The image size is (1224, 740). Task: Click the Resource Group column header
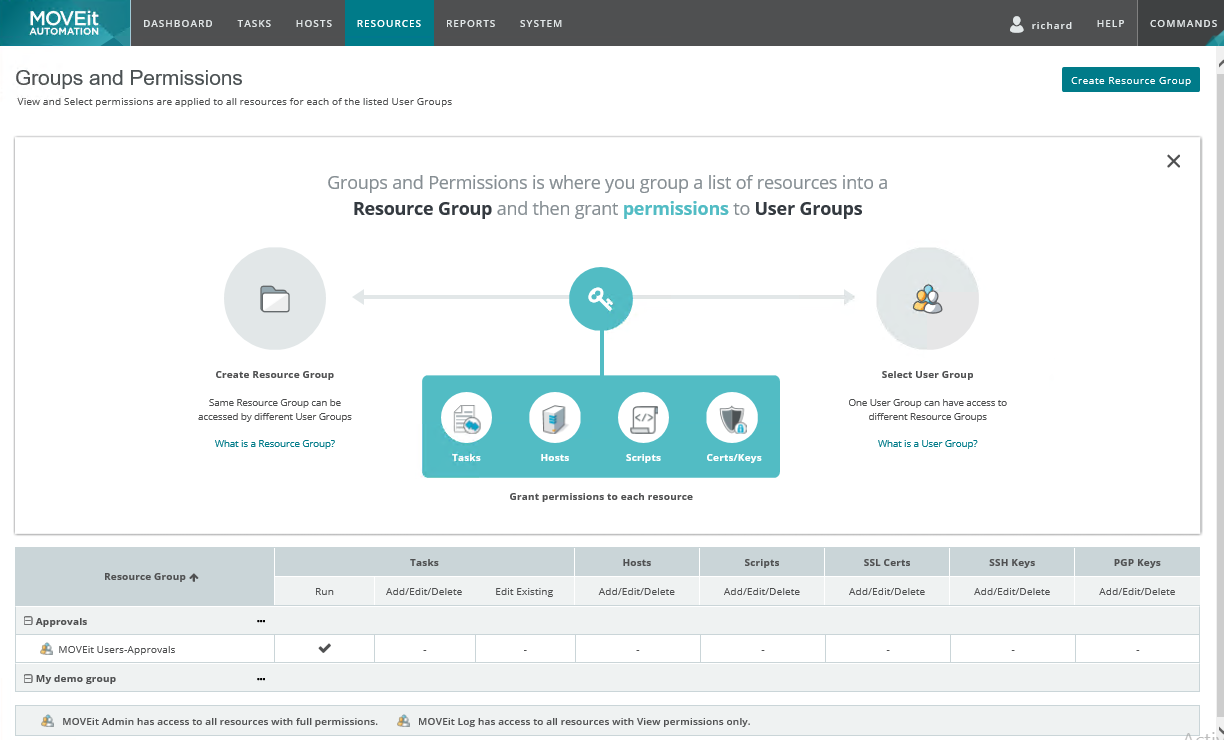point(145,577)
